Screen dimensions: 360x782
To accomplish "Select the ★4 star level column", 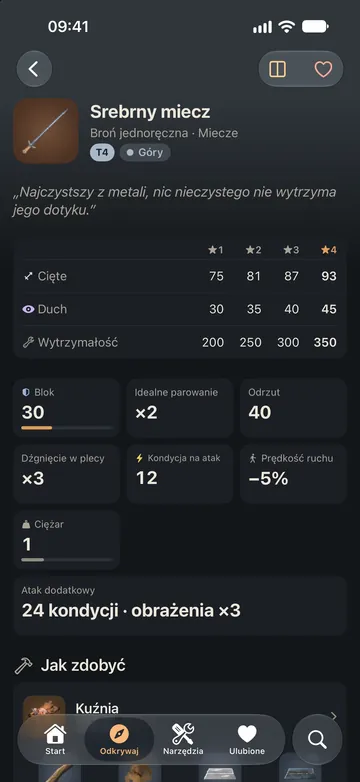I will 329,250.
